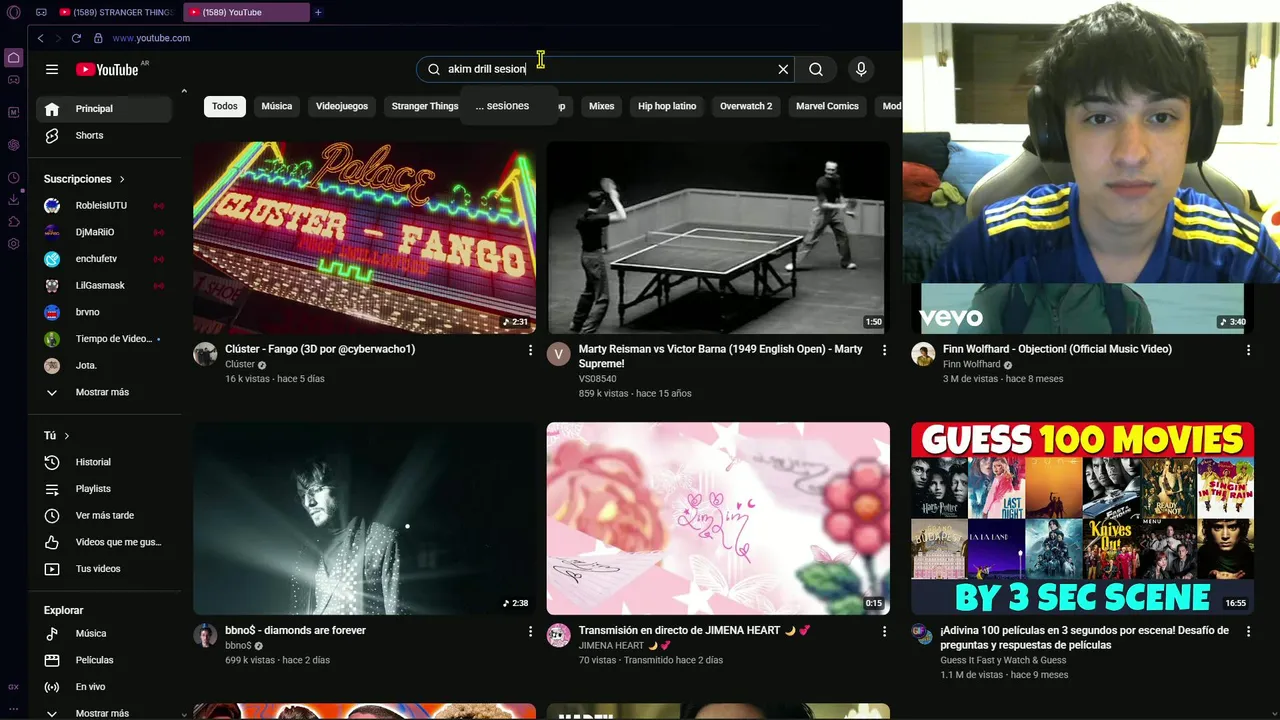Play the Marty Reisman table tennis thumbnail
Screen dimensions: 1280x720
[x=718, y=238]
